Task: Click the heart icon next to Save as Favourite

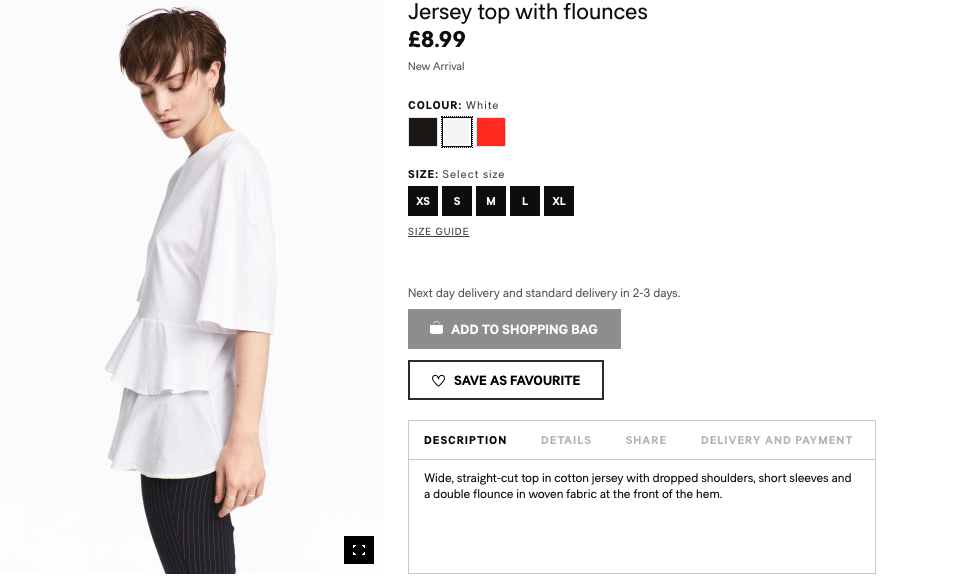Action: click(436, 380)
